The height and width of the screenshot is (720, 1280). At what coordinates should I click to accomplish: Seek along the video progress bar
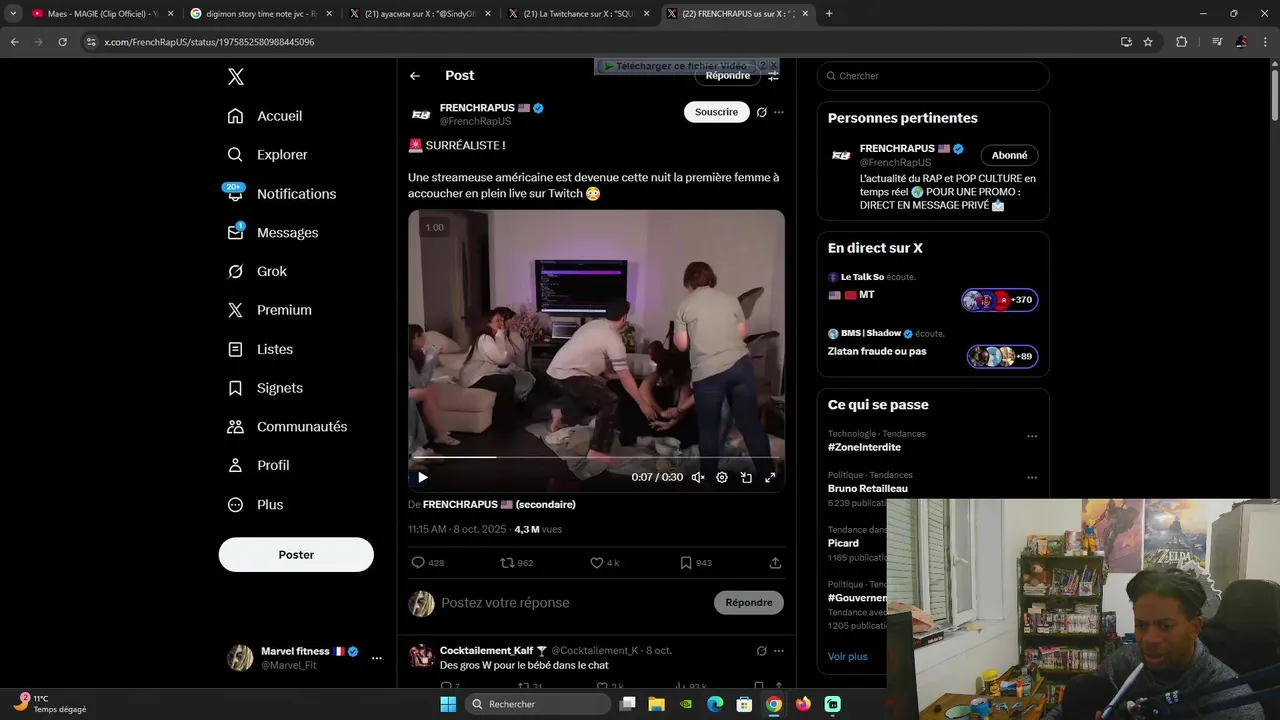pyautogui.click(x=596, y=457)
